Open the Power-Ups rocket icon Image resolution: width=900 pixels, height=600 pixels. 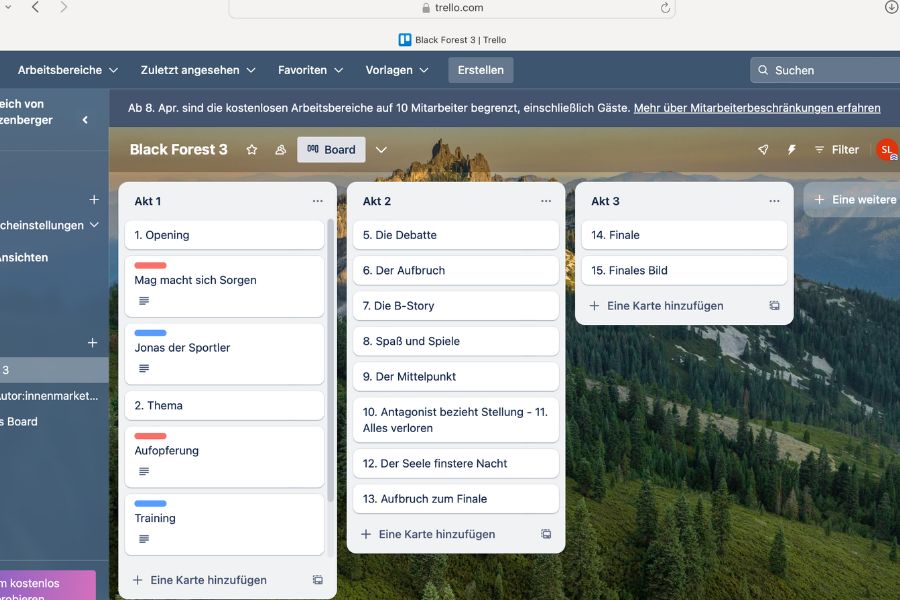coord(763,149)
